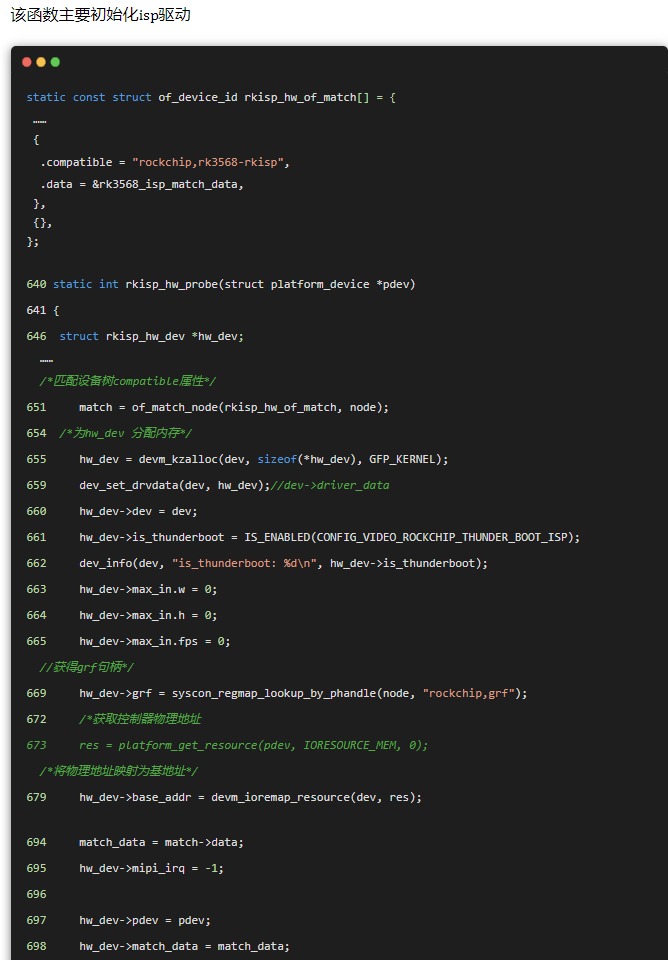Click the dev_info call on line 662
Viewport: 668px width, 960px height.
(283, 563)
